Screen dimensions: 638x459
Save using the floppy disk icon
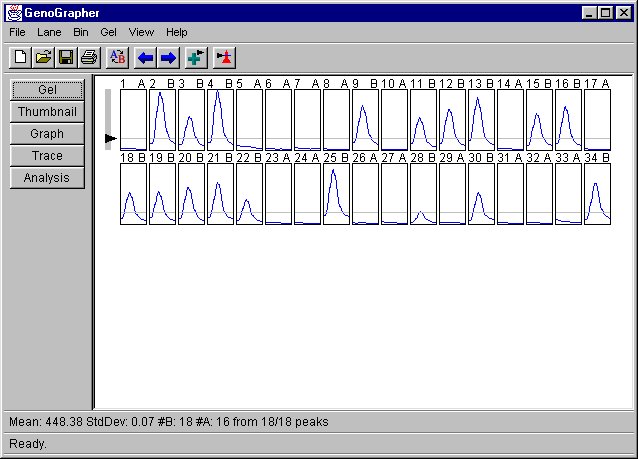(x=66, y=58)
